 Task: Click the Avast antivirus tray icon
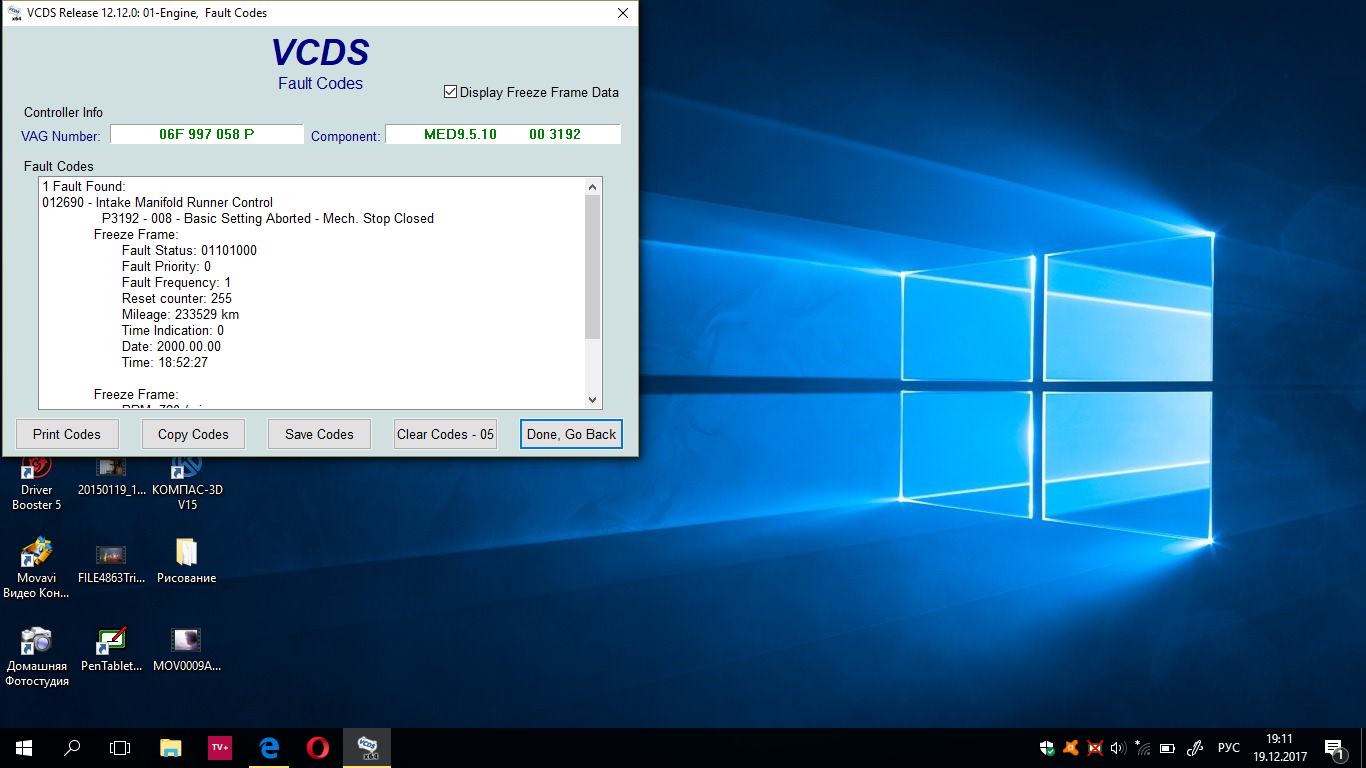[1071, 747]
